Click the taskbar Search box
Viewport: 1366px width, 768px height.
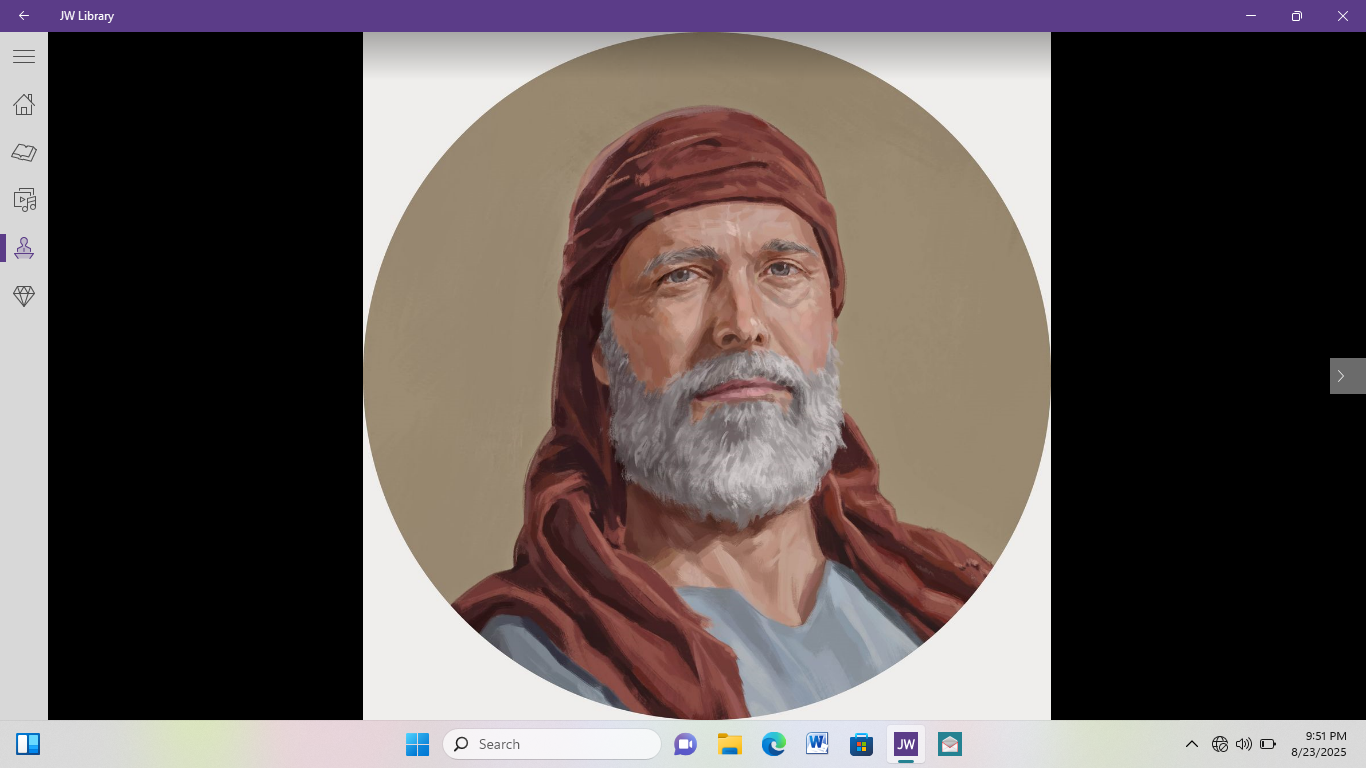(552, 744)
